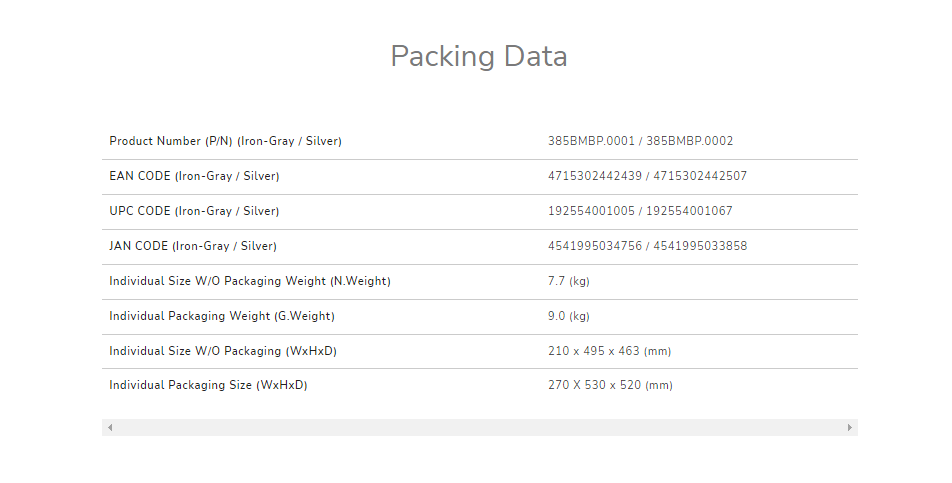Image resolution: width=952 pixels, height=483 pixels.
Task: Click the 210 x 495 x 463 (mm) value
Action: pyautogui.click(x=610, y=351)
